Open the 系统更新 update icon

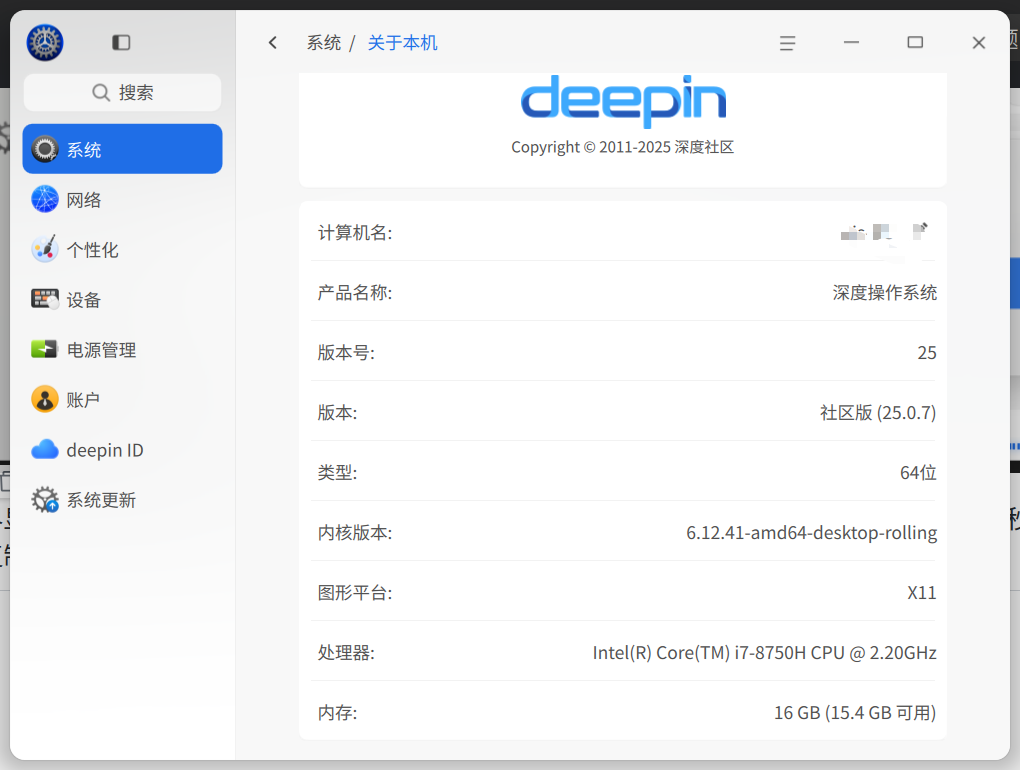[x=45, y=499]
